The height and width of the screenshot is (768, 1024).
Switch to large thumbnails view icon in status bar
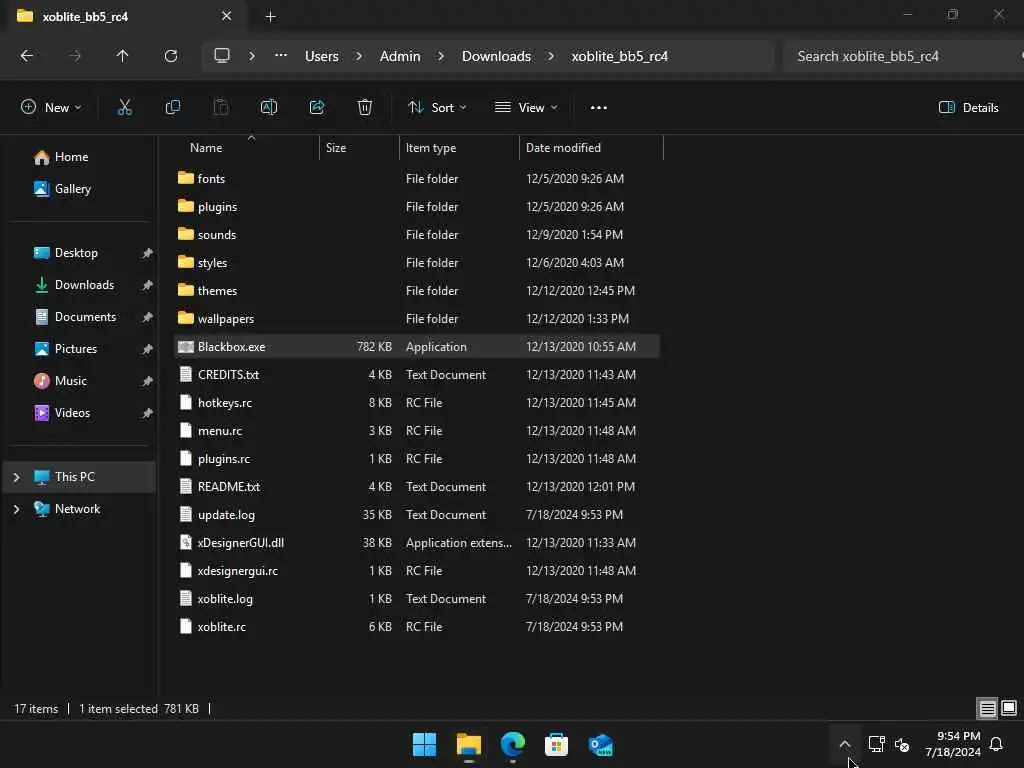tap(1009, 708)
